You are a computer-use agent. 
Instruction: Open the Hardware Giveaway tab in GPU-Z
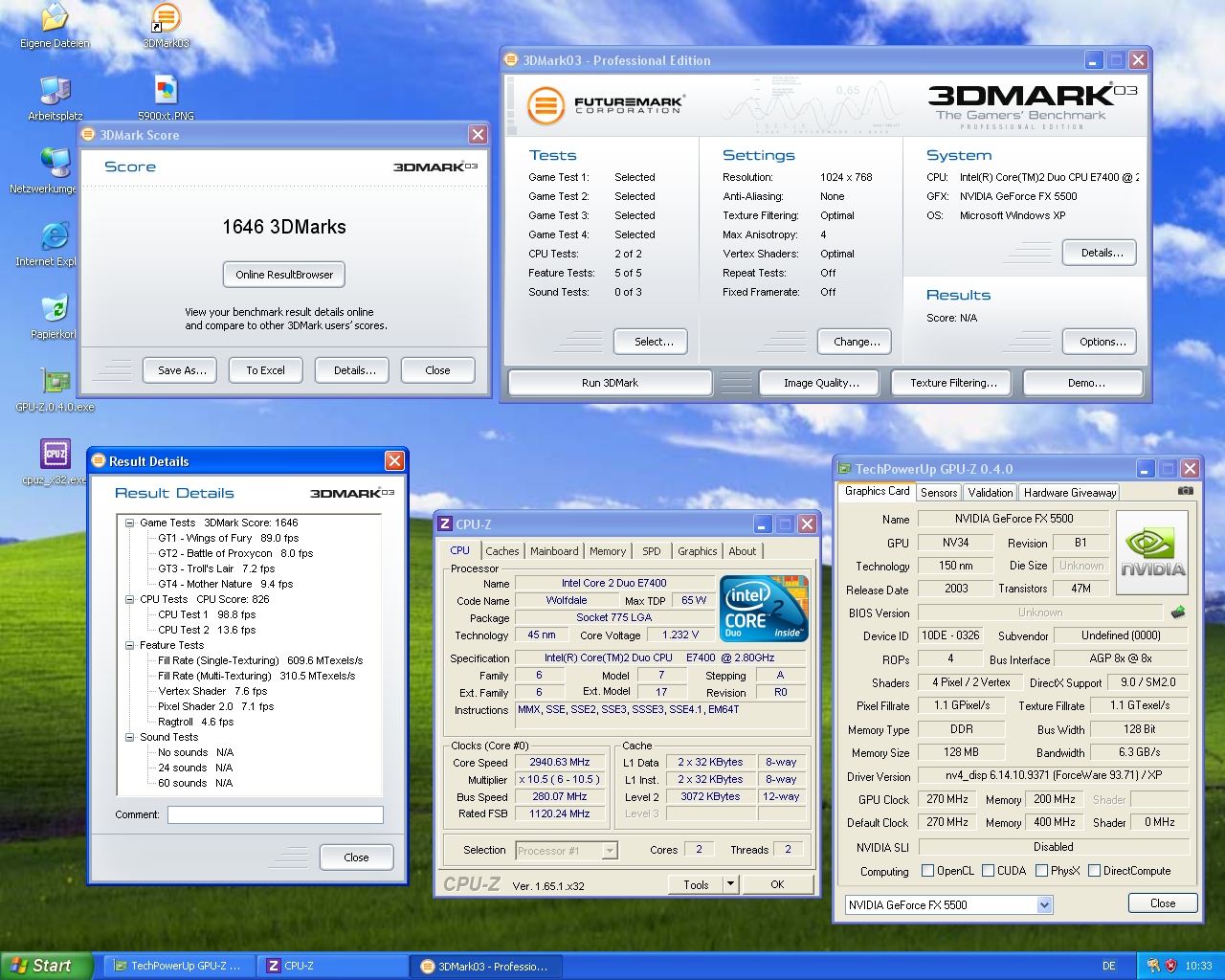(1069, 493)
